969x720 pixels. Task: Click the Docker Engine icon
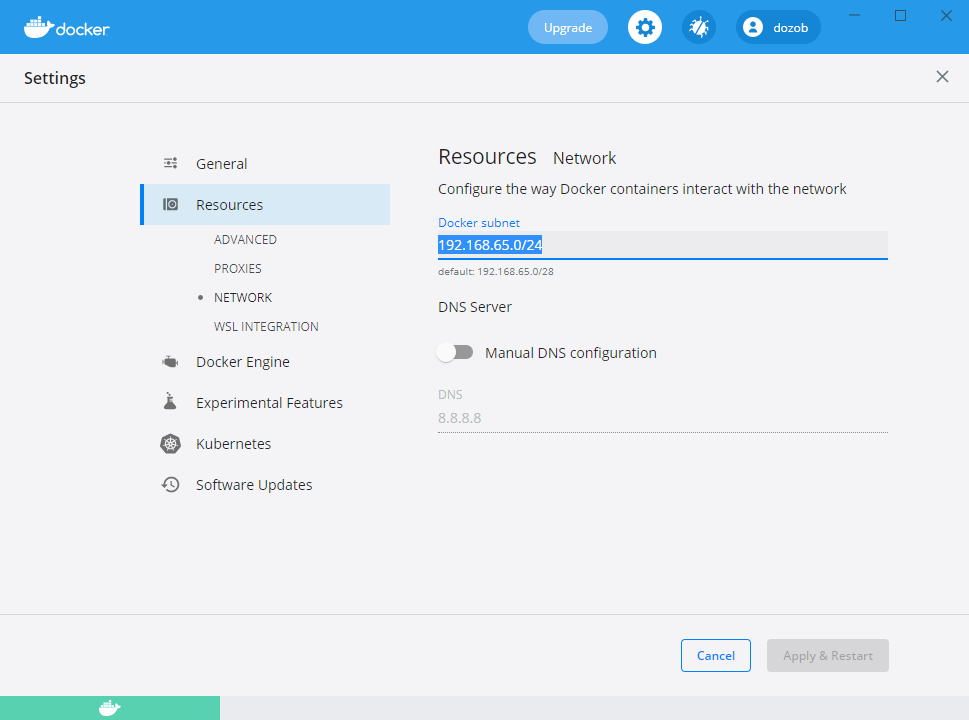tap(170, 362)
